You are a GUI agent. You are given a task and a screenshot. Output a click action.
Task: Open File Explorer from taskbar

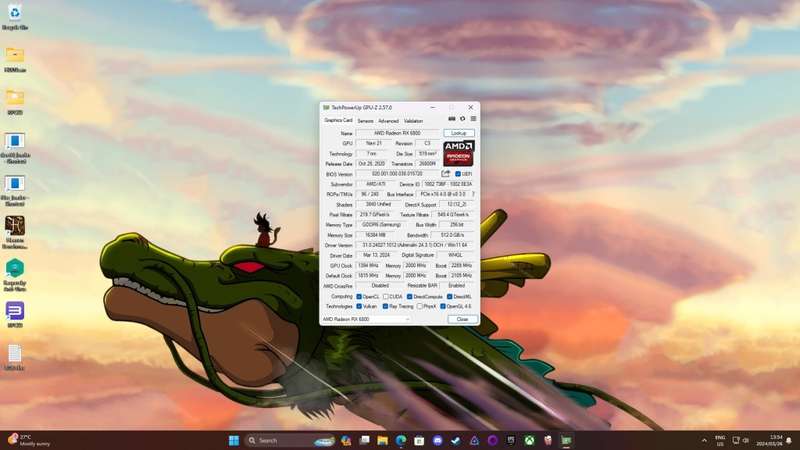pyautogui.click(x=383, y=440)
